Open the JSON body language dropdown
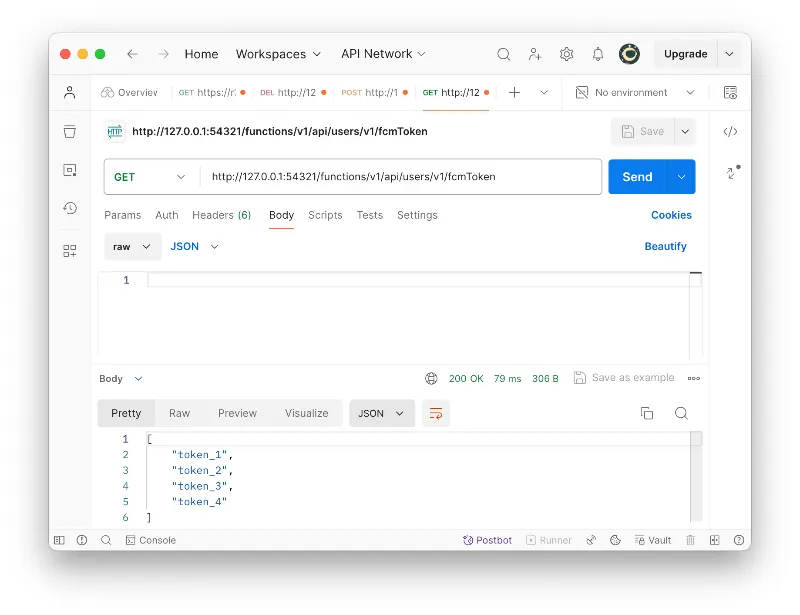800x615 pixels. pos(194,247)
